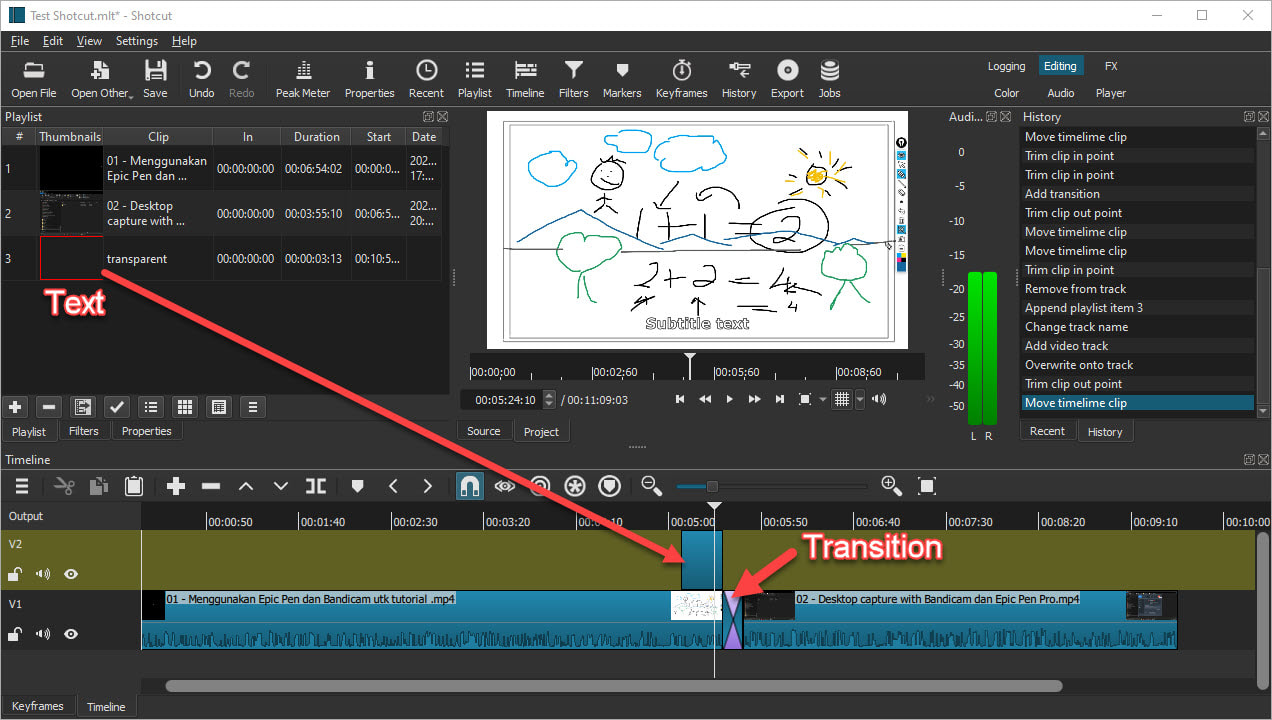The image size is (1272, 720).
Task: Switch to the Project player tab
Action: point(541,432)
